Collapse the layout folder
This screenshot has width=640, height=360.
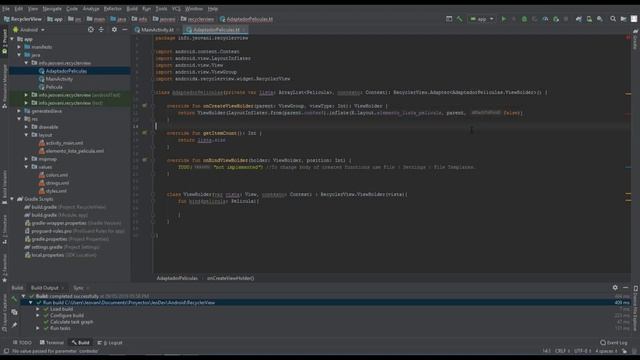27,135
